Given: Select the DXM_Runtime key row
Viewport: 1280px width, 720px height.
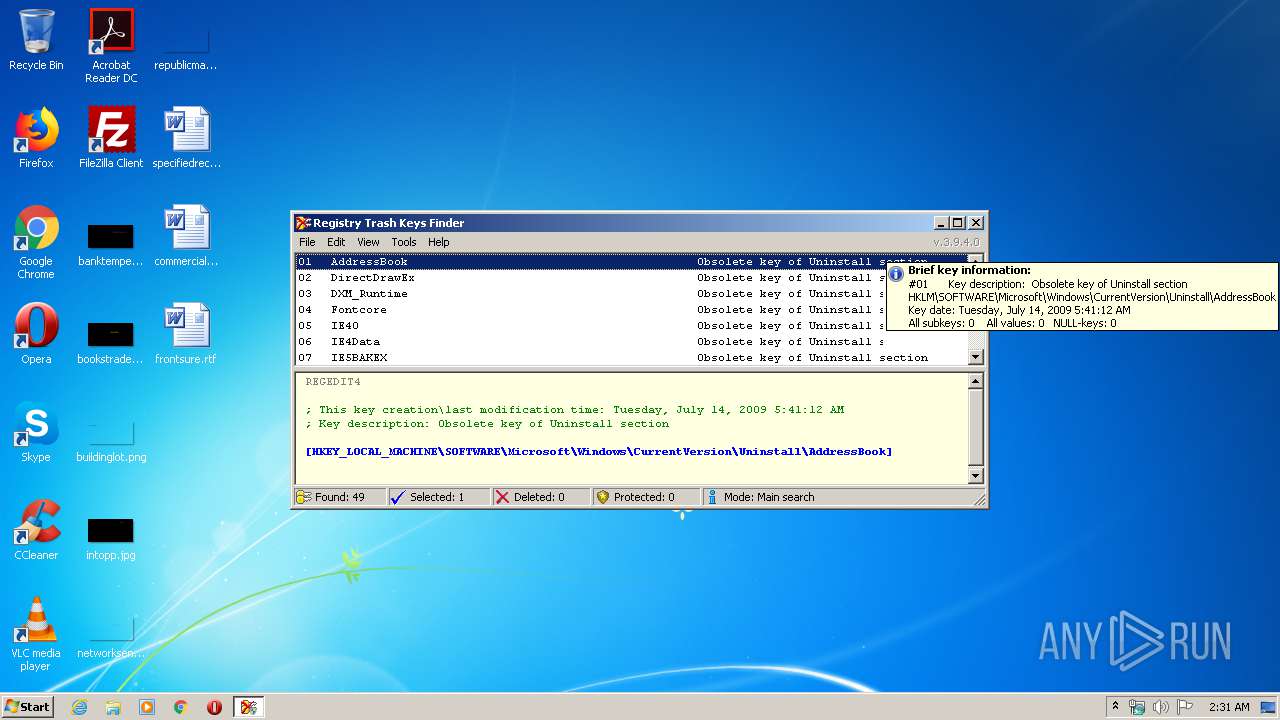Looking at the screenshot, I should tap(632, 294).
